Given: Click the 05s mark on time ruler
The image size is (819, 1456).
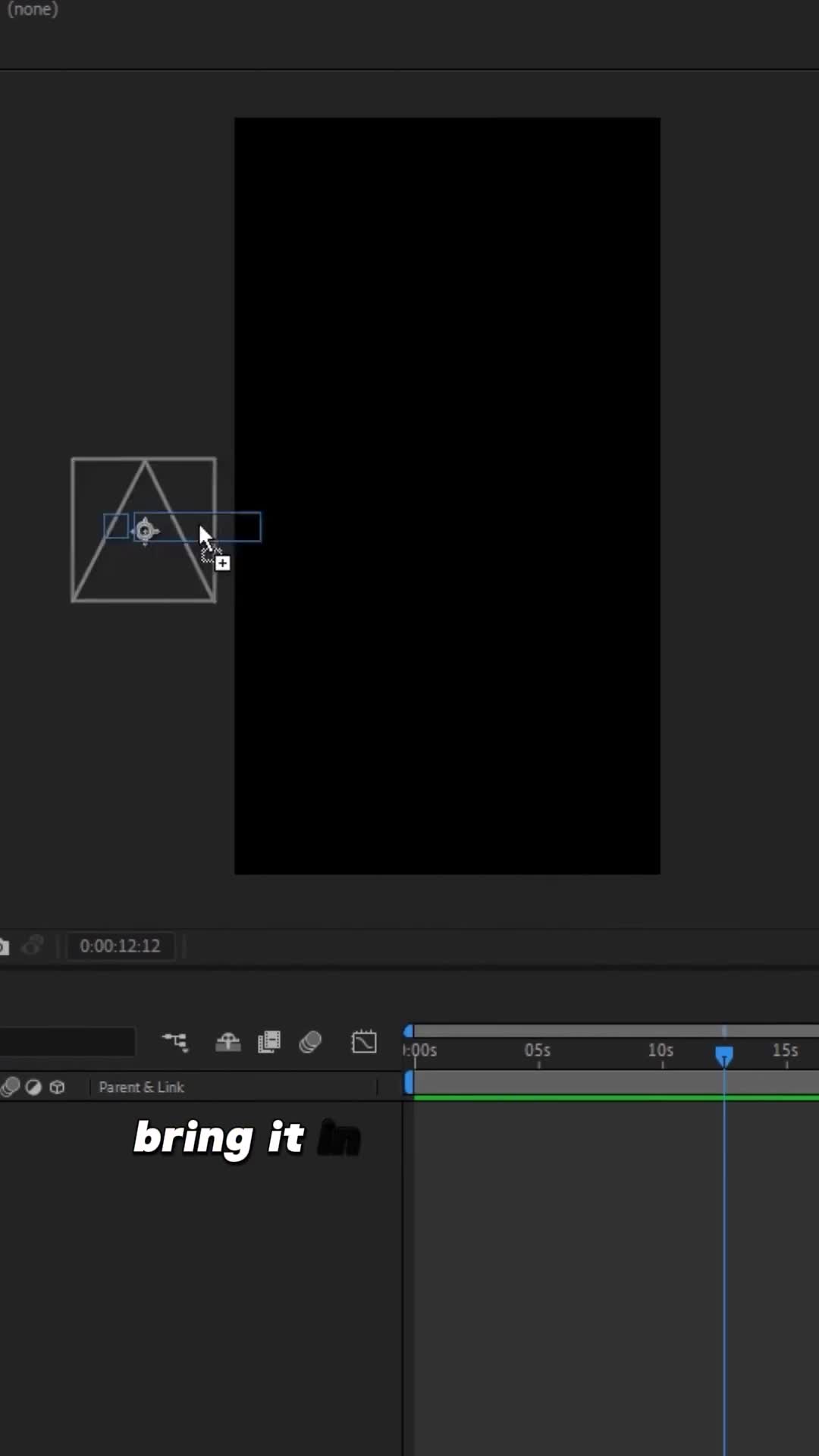Looking at the screenshot, I should click(538, 1050).
